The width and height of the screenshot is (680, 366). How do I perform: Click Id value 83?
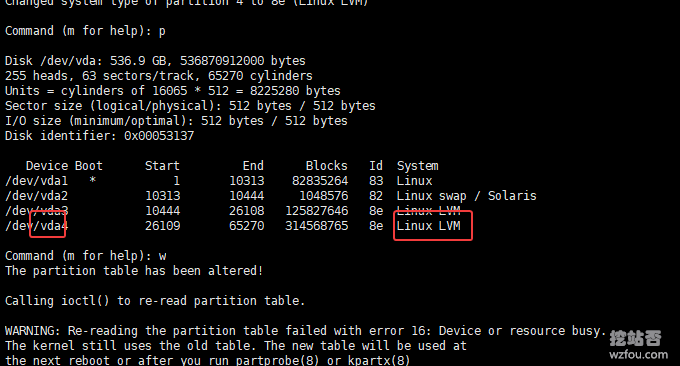click(x=376, y=181)
